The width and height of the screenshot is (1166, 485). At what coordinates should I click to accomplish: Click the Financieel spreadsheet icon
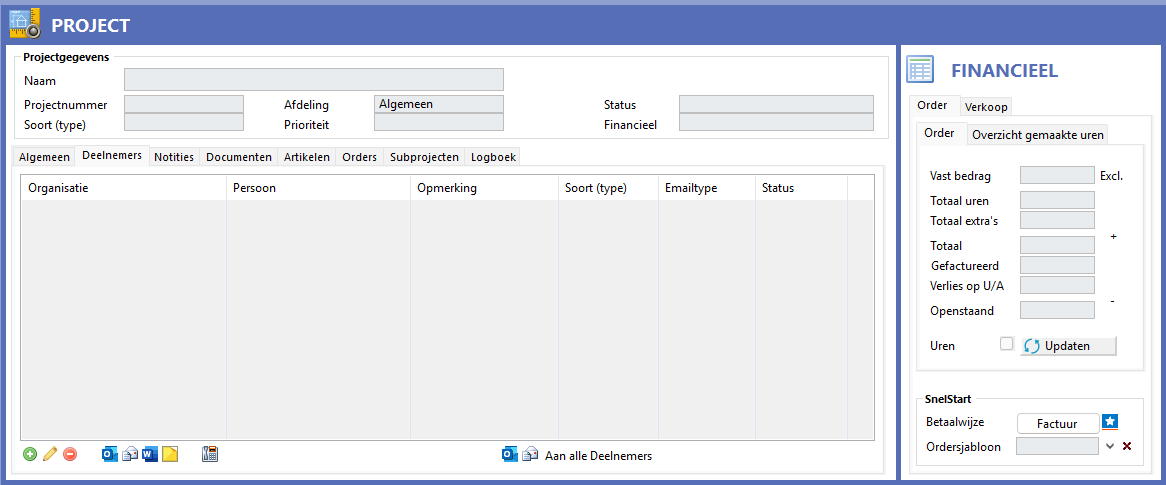[x=920, y=70]
